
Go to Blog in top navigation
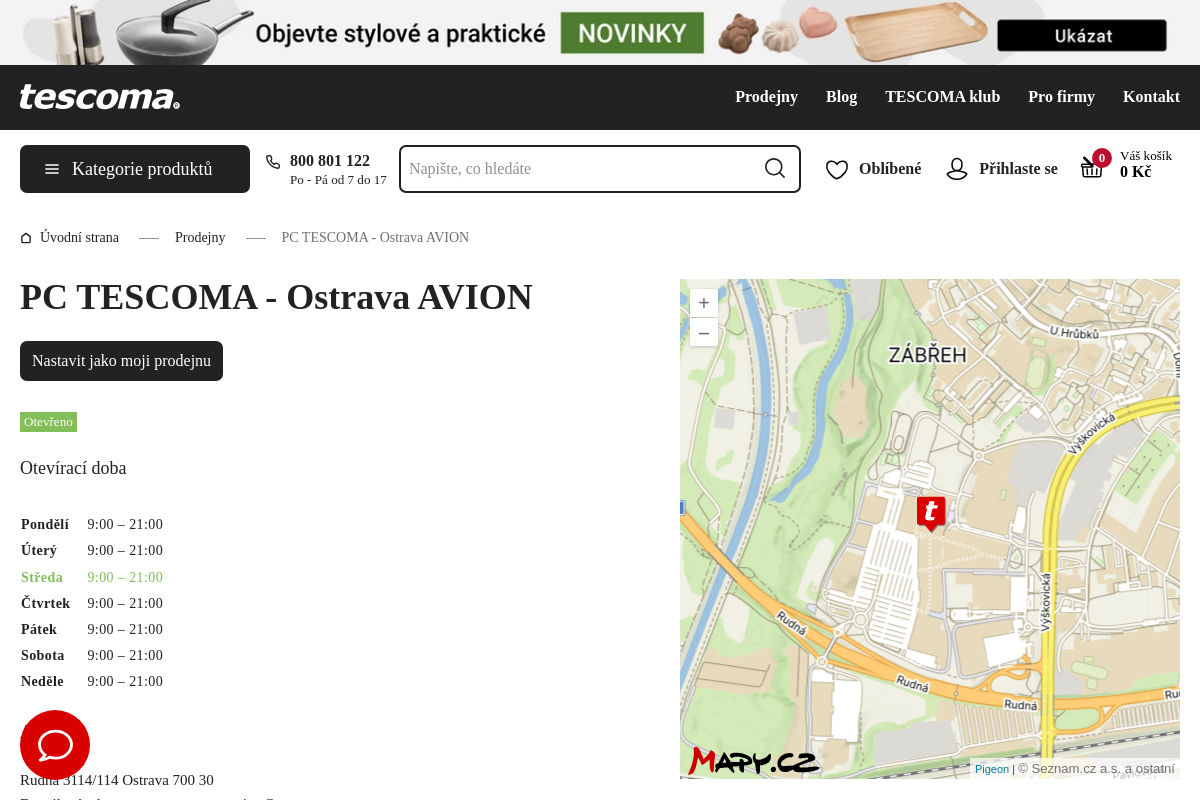[841, 97]
